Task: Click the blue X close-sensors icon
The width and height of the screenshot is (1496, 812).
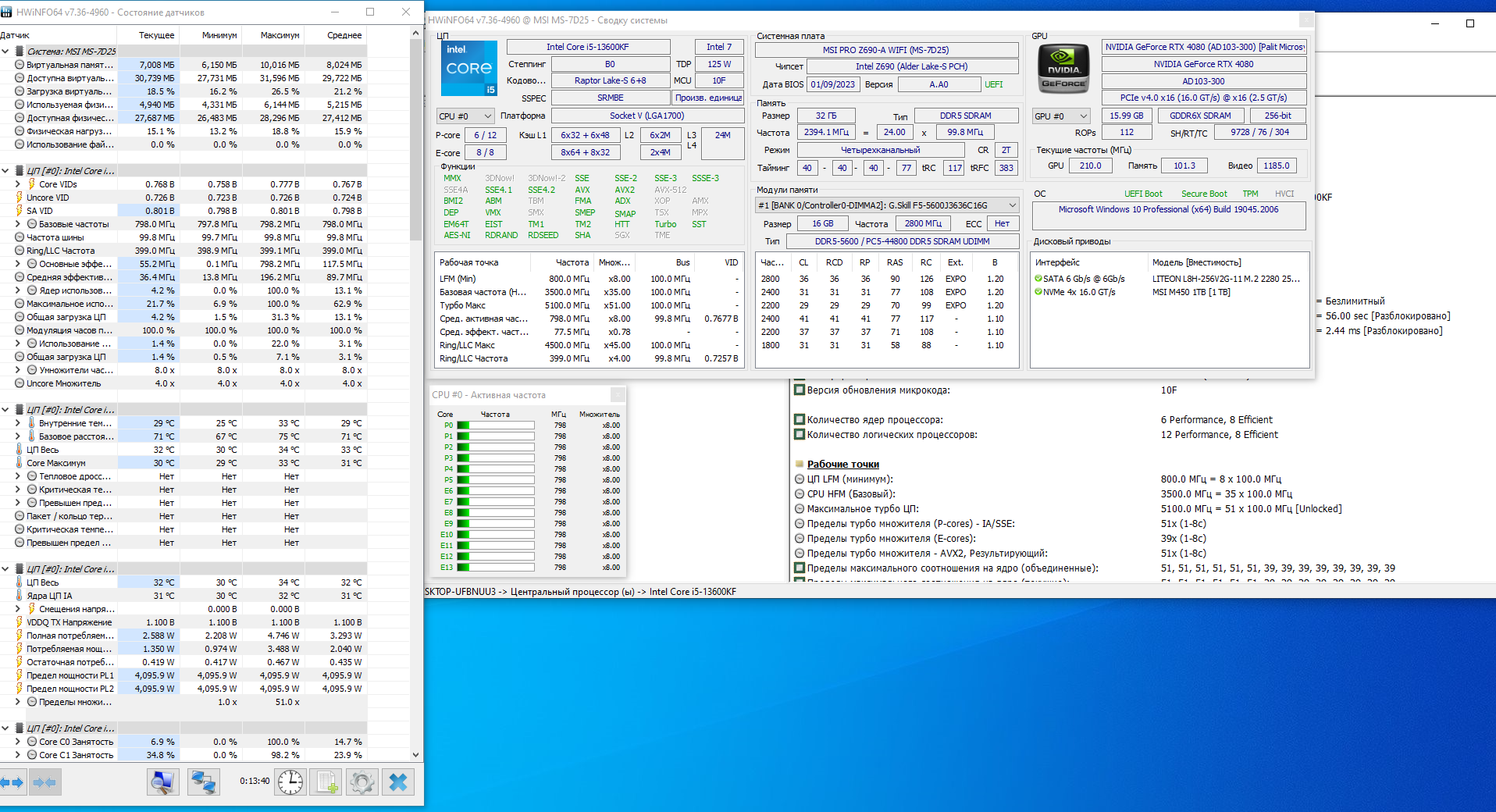Action: [398, 782]
